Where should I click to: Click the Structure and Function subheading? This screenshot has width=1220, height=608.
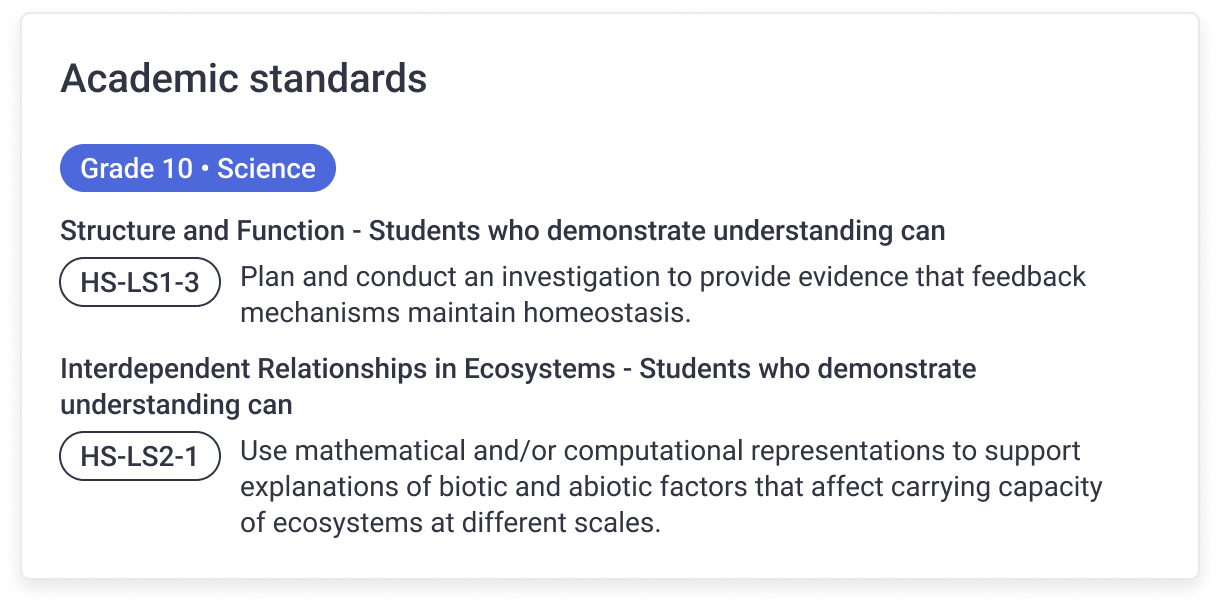502,231
